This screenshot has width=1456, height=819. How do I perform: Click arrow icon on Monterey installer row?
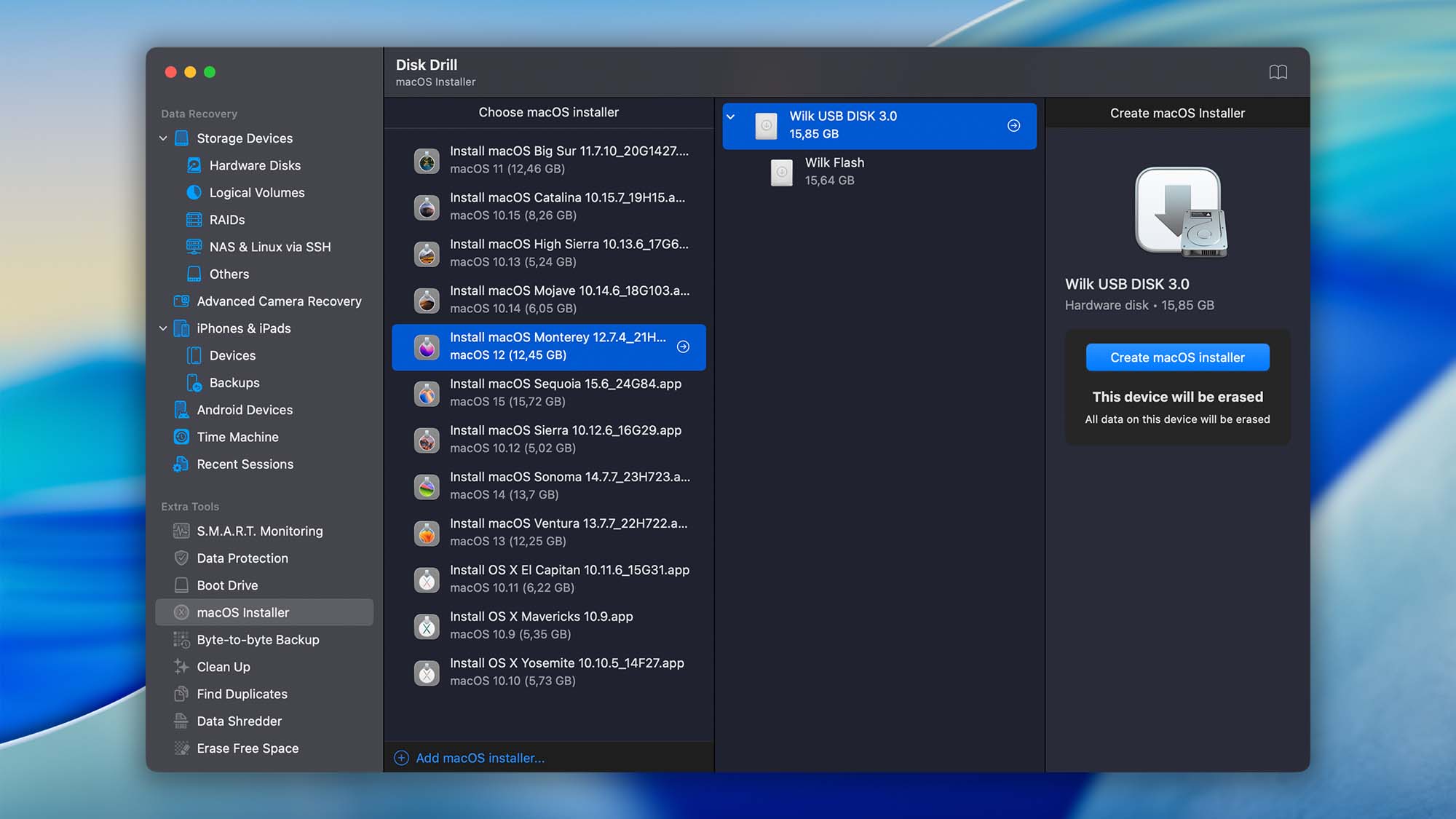(683, 347)
